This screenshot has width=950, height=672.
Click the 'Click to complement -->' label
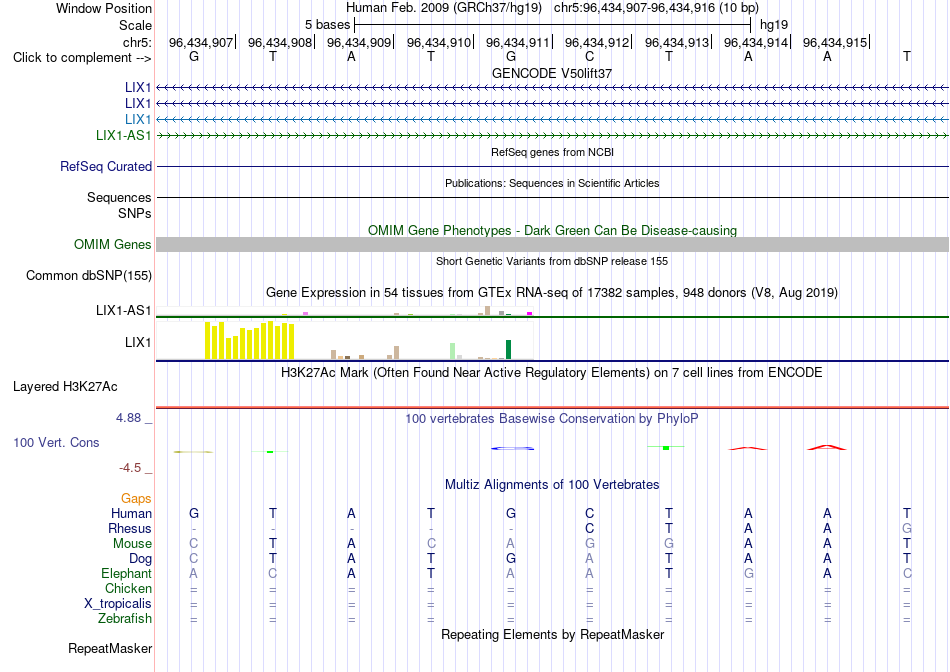click(82, 58)
